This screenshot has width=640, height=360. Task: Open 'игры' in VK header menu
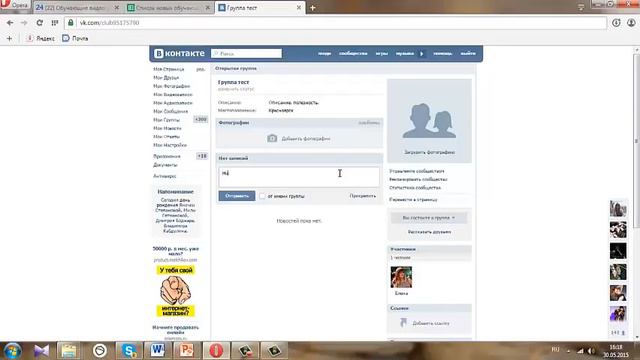382,53
